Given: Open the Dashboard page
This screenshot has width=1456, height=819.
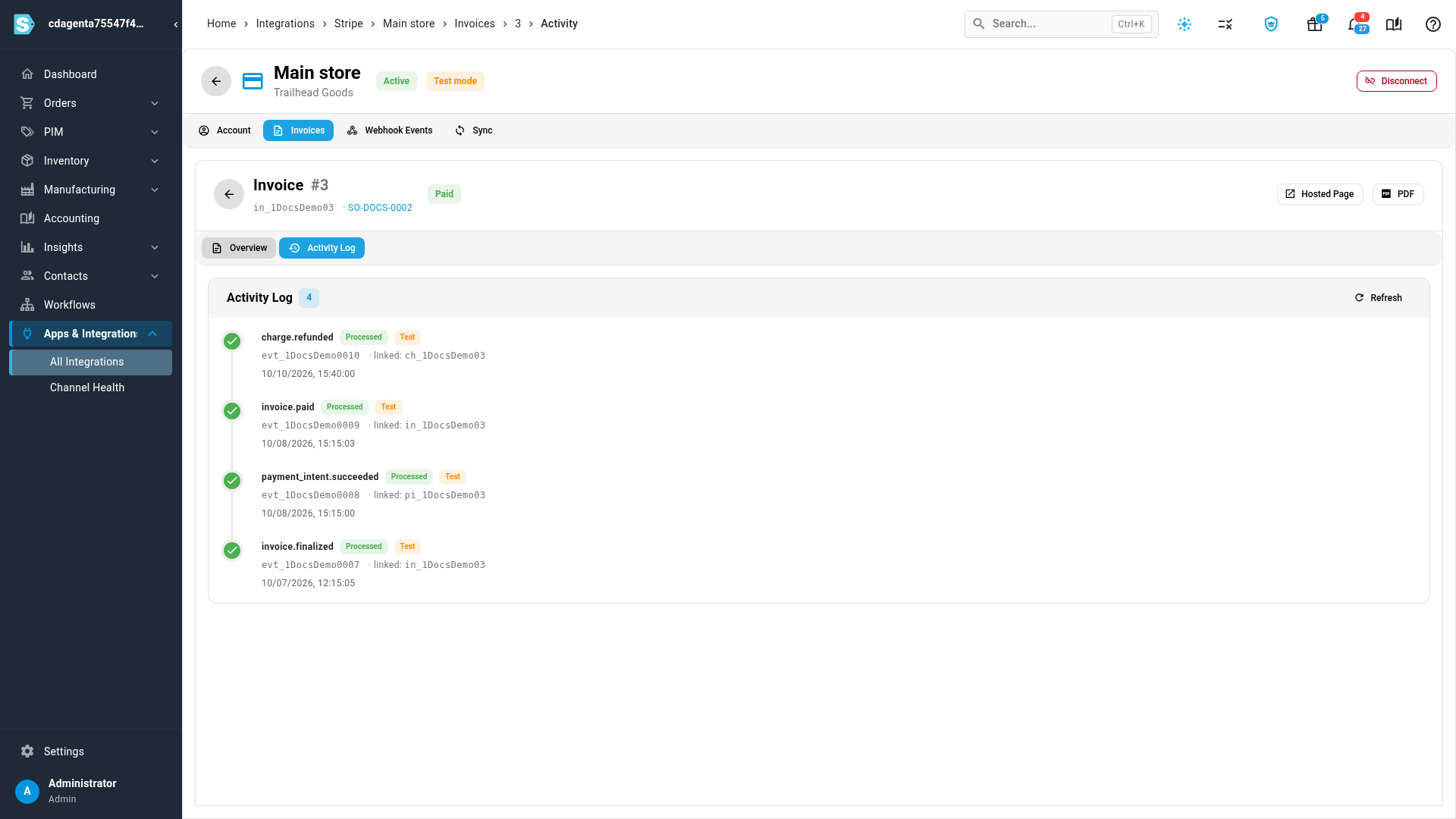Looking at the screenshot, I should (91, 74).
